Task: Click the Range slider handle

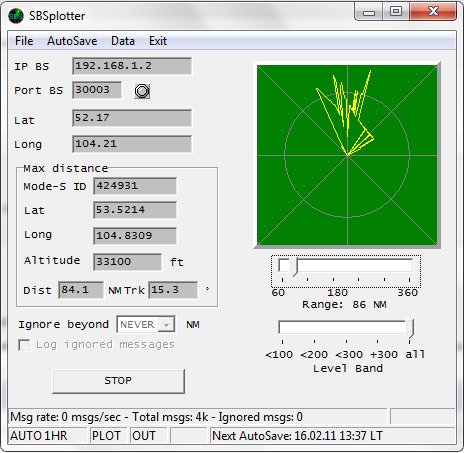Action: pos(294,267)
